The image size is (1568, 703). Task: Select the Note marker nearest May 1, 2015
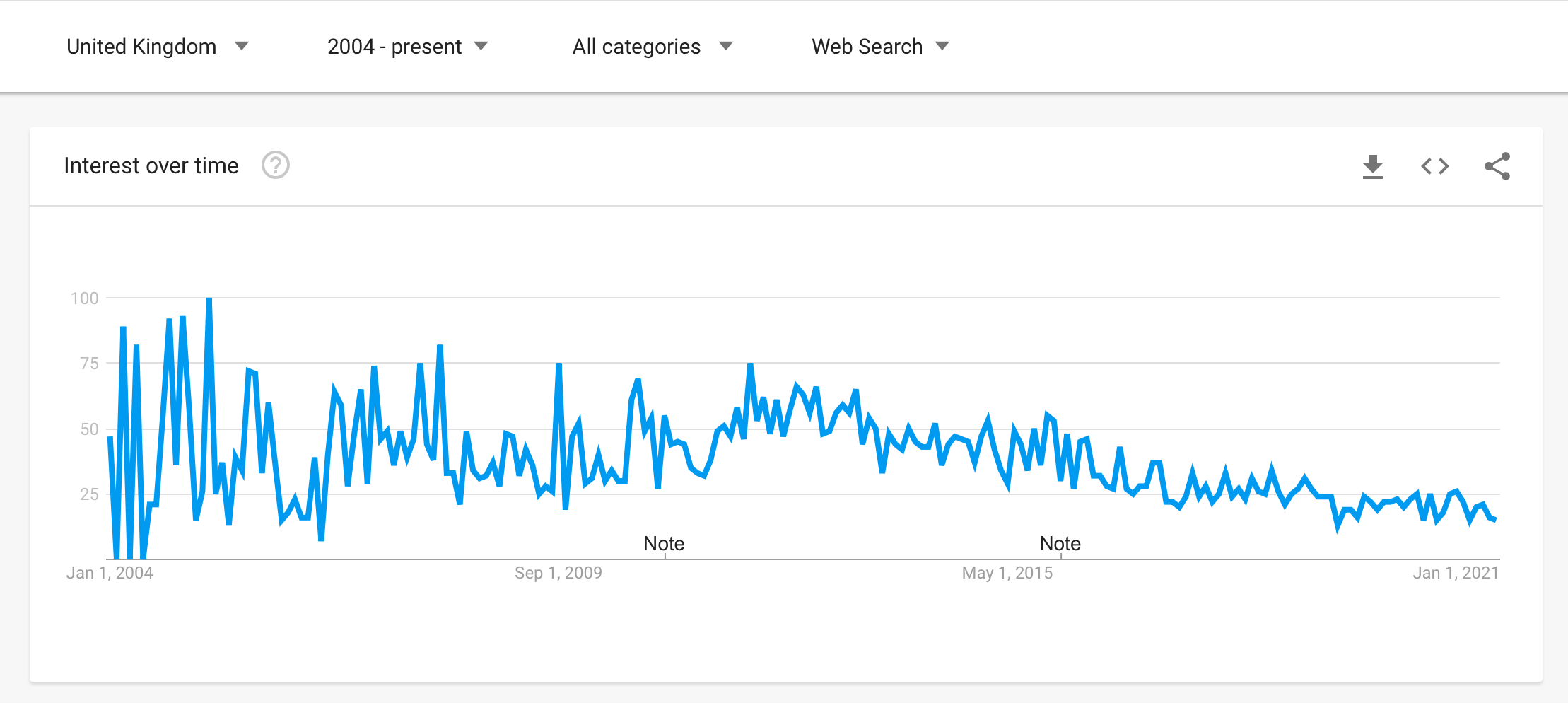(x=1060, y=543)
